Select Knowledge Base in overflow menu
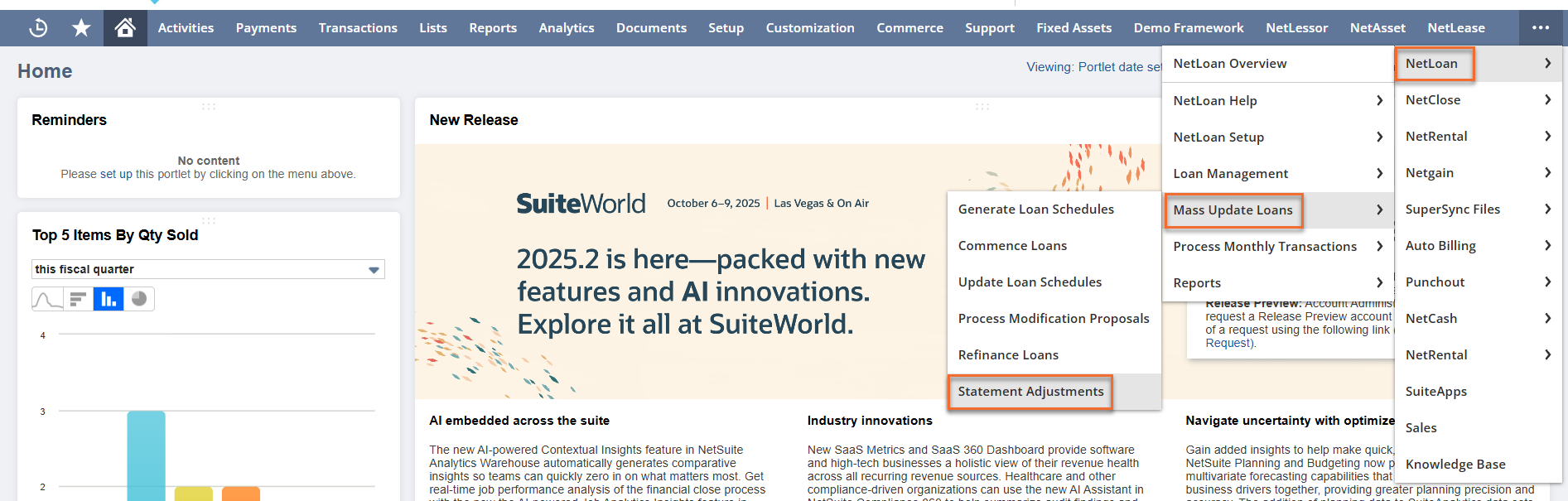The width and height of the screenshot is (1568, 501). click(x=1479, y=464)
